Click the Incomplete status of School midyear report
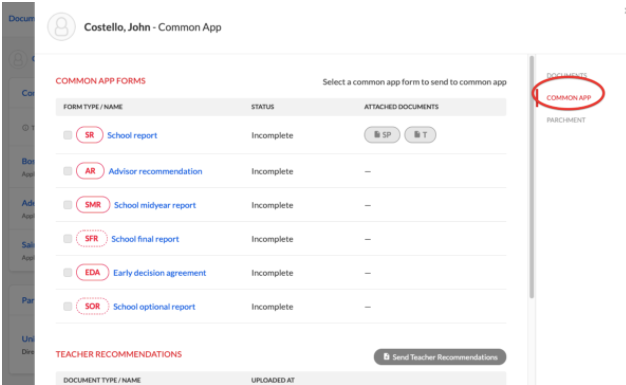626x385 pixels. coord(272,205)
